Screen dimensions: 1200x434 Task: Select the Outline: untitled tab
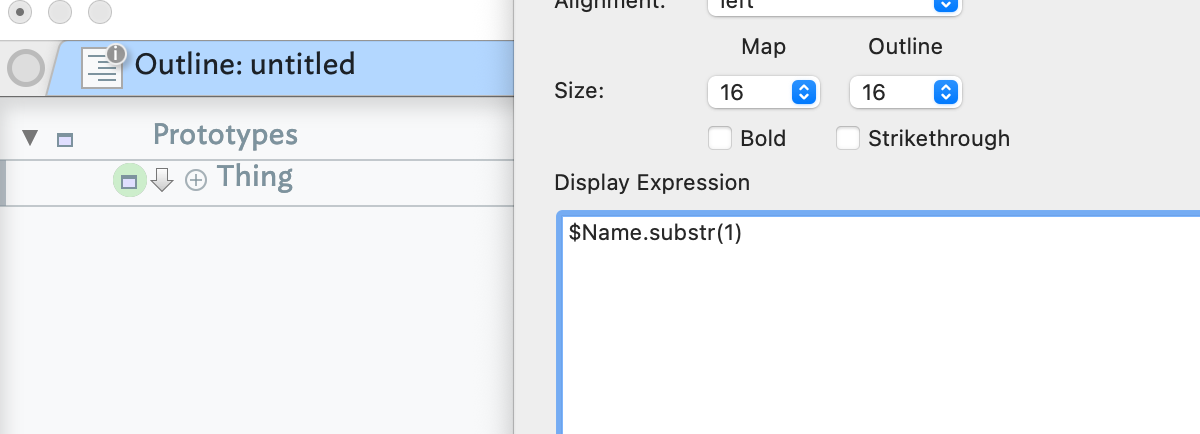245,65
